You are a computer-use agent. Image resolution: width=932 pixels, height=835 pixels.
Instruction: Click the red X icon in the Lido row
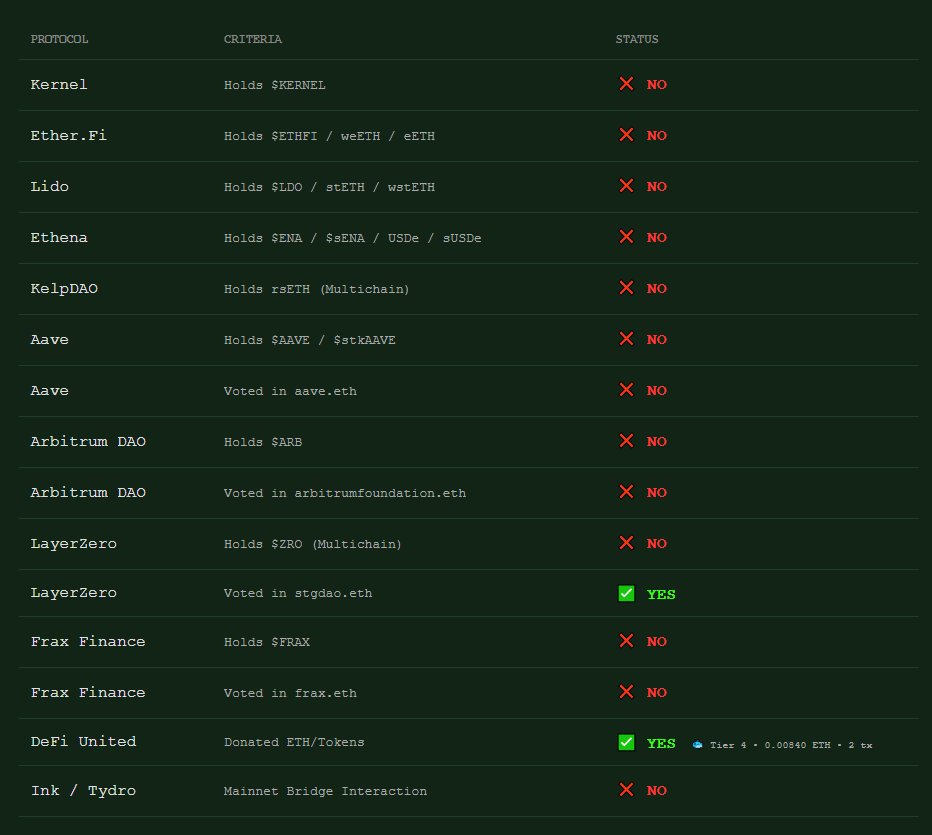[x=626, y=186]
